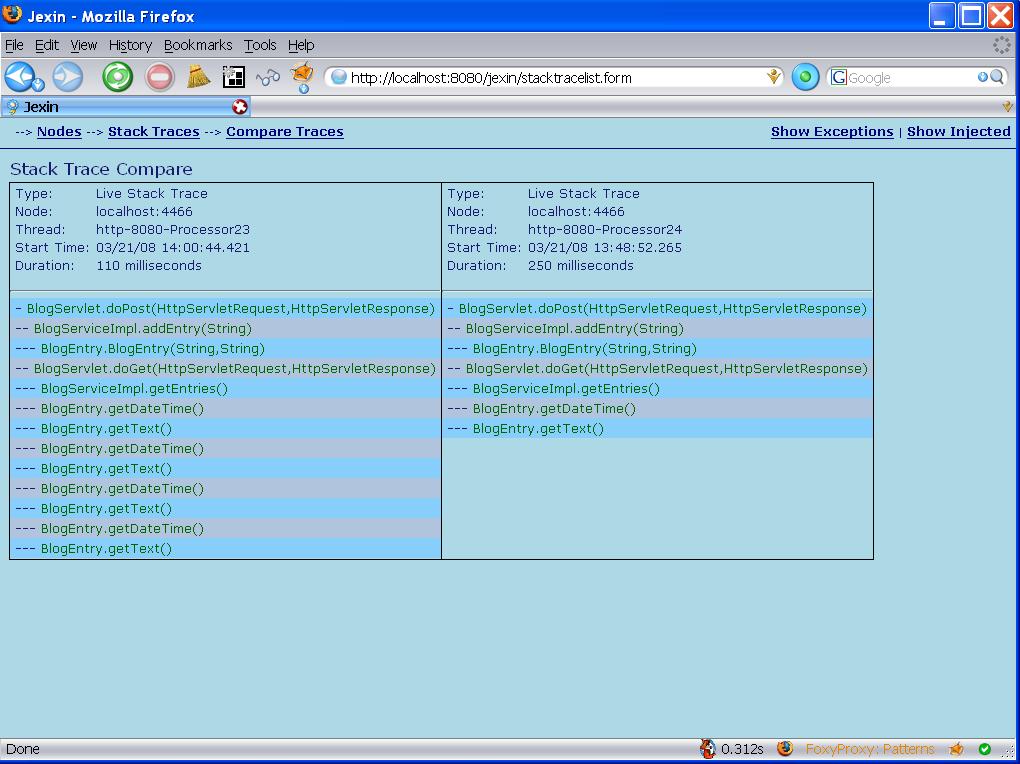The height and width of the screenshot is (764, 1020).
Task: Click the green Go button beside address bar
Action: click(x=805, y=77)
